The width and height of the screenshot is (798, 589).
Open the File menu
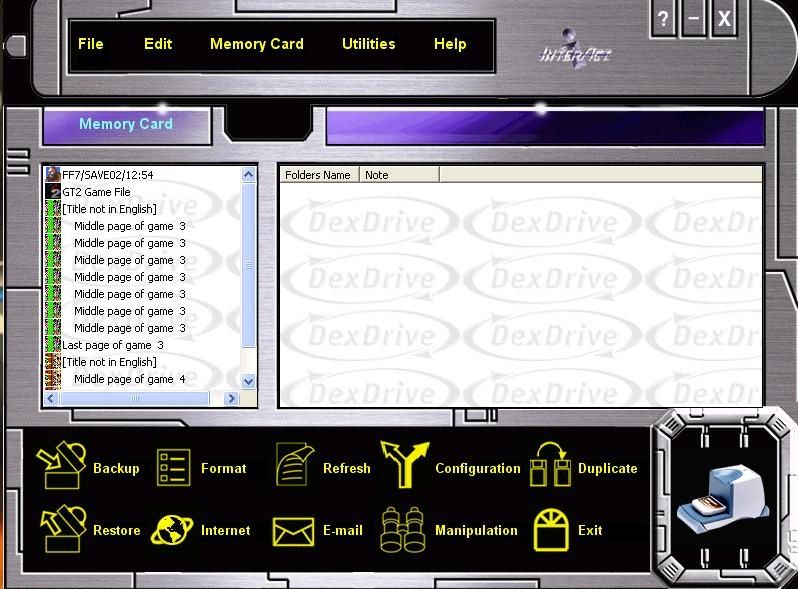tap(91, 44)
